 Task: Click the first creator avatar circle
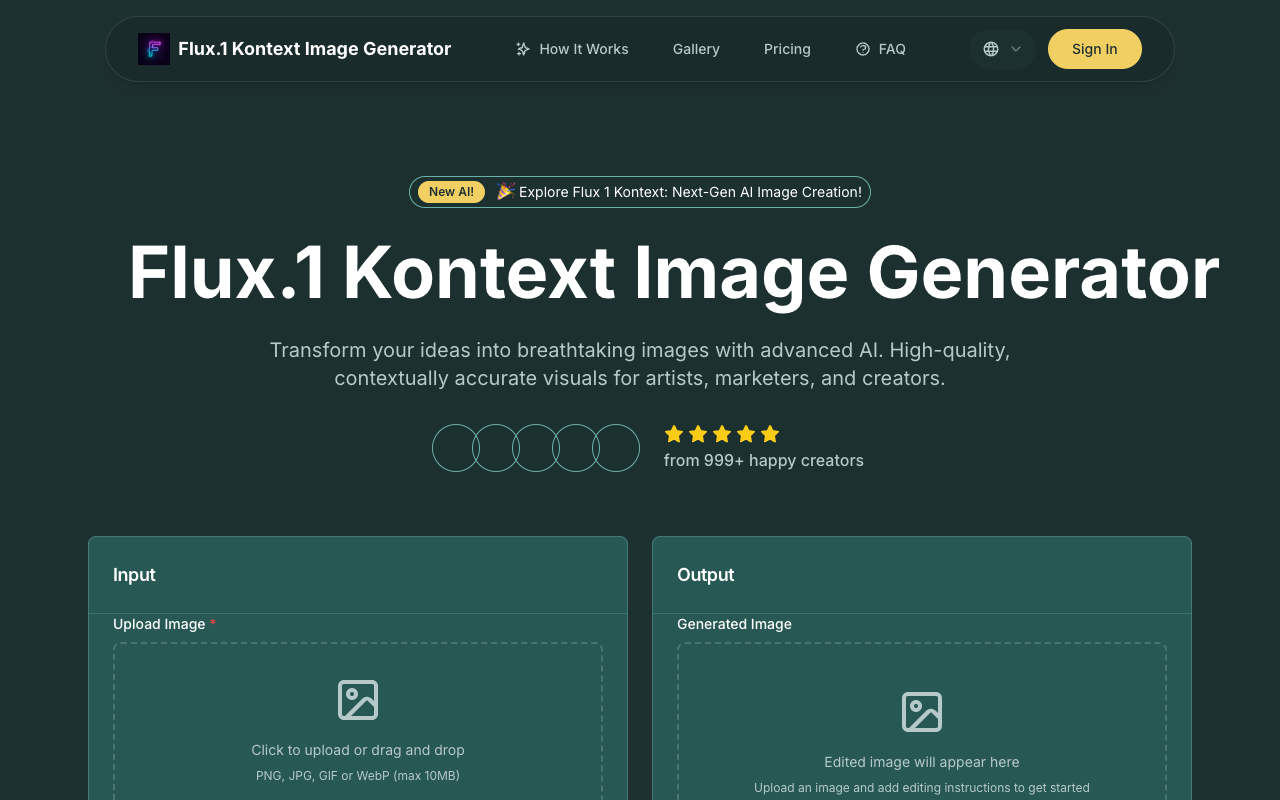click(x=456, y=448)
